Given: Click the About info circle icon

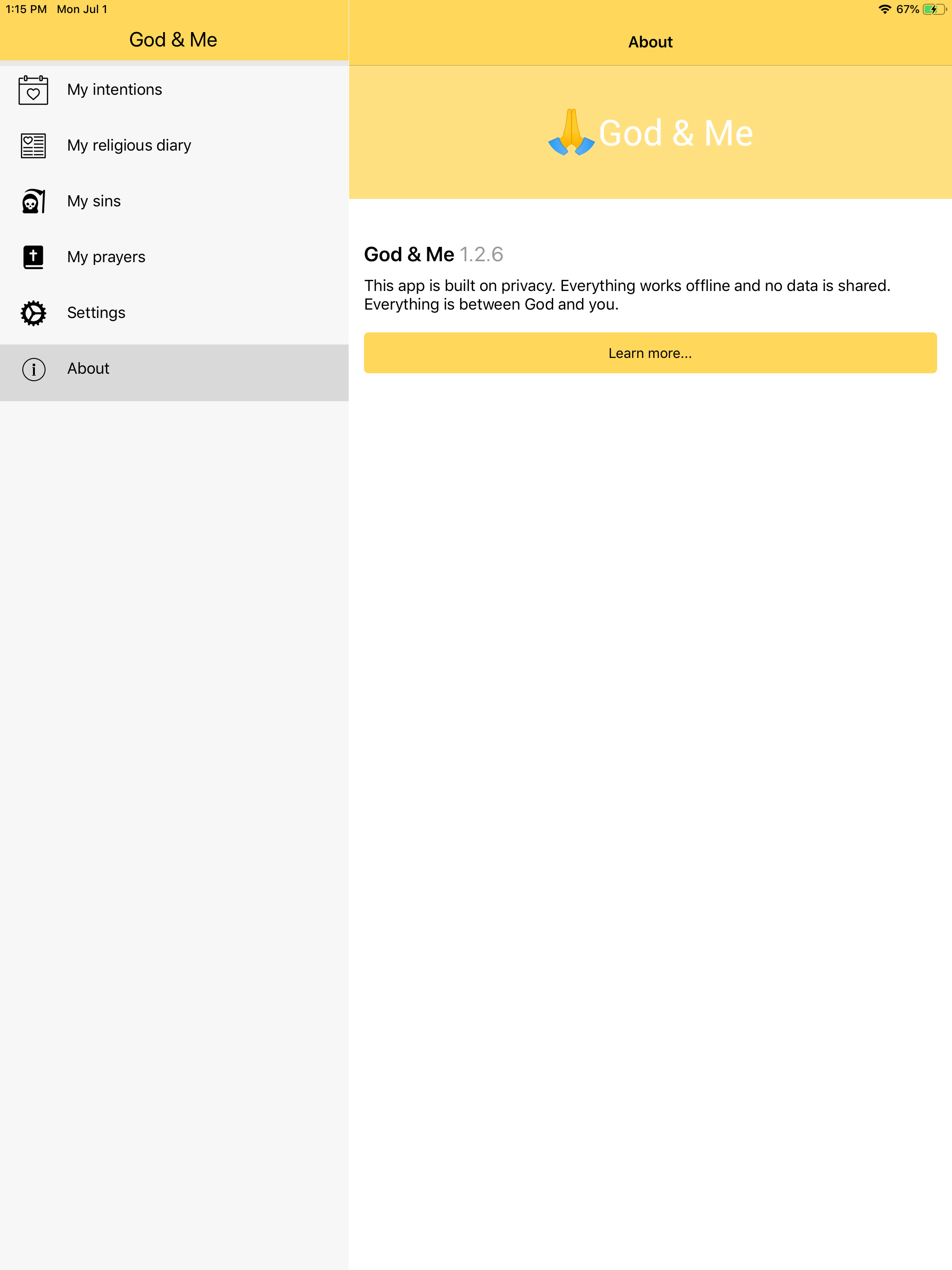Looking at the screenshot, I should [x=34, y=369].
